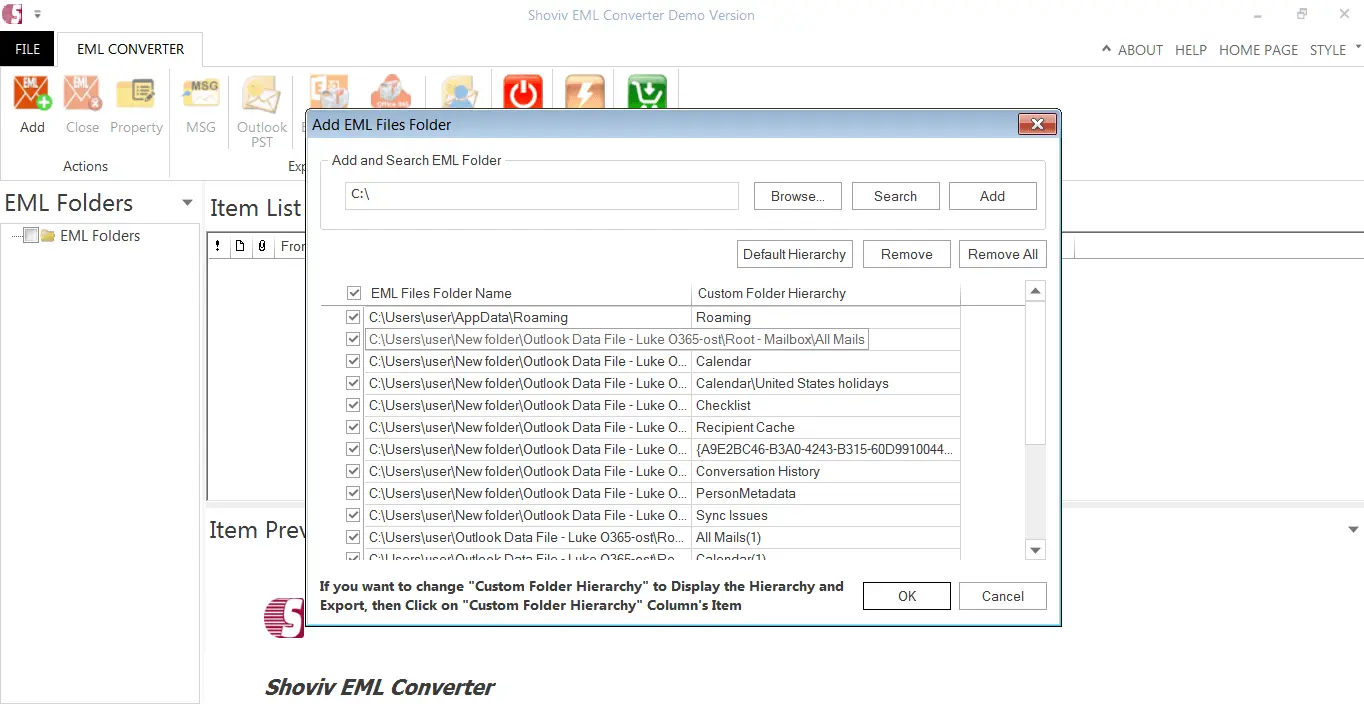
Task: Open the Quick Access Toolbar dropdown arrow
Action: [38, 15]
